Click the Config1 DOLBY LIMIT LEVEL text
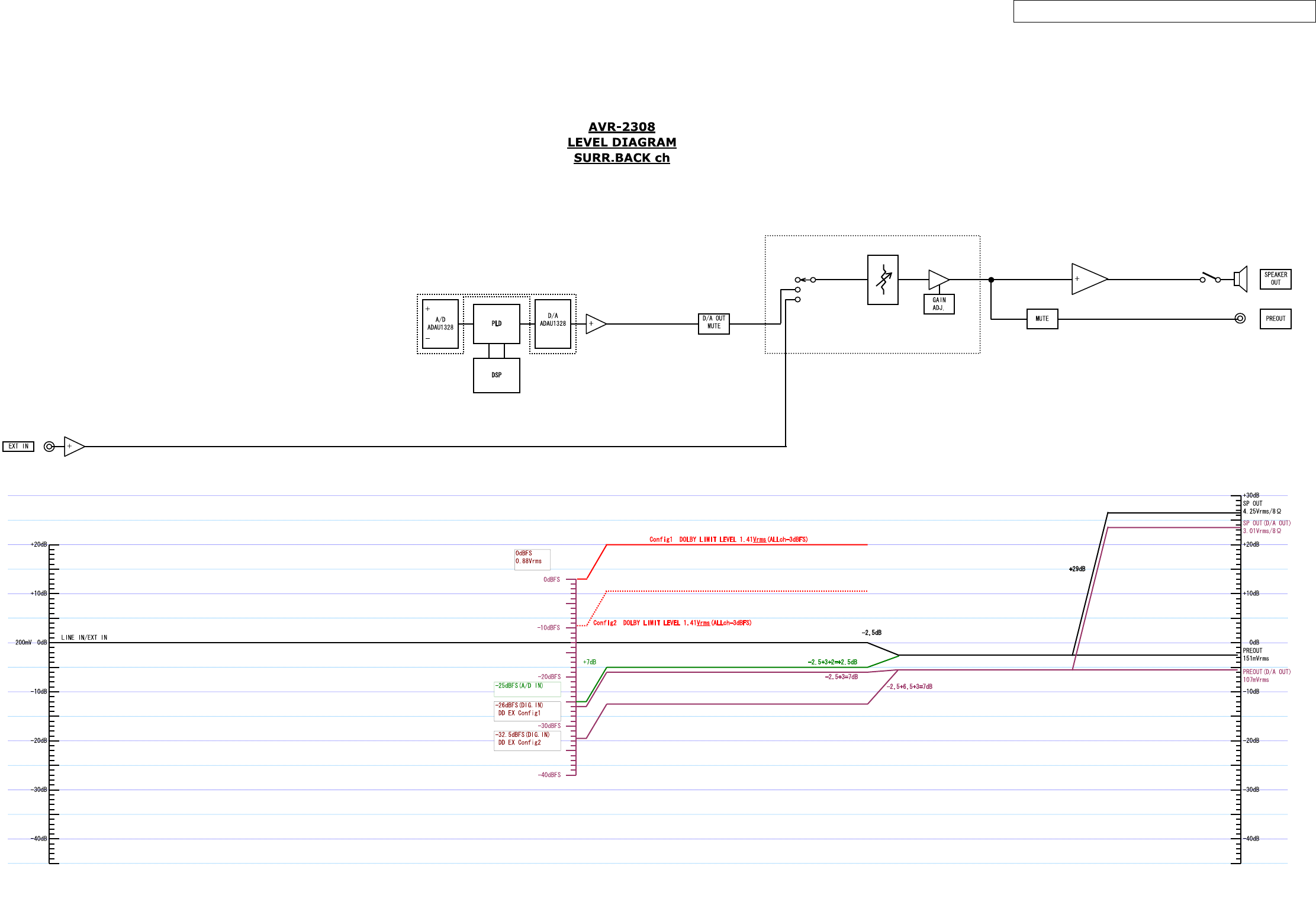The image size is (1316, 924). coord(728,540)
